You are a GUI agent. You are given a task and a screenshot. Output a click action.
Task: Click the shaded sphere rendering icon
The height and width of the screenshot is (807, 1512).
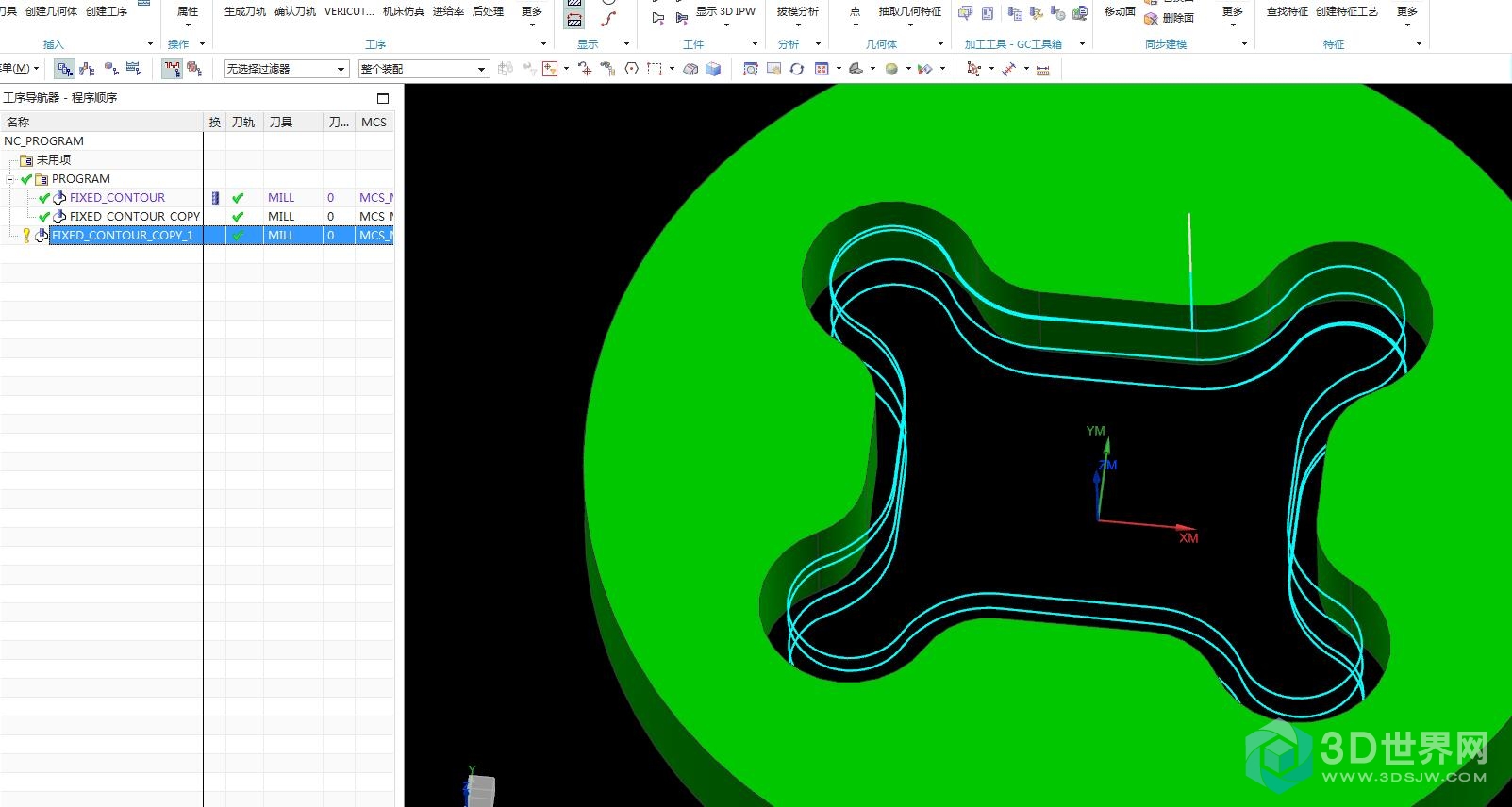coord(891,69)
